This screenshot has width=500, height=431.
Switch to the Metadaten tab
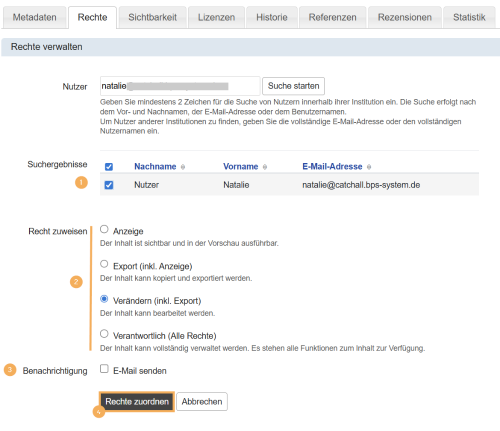click(x=35, y=17)
